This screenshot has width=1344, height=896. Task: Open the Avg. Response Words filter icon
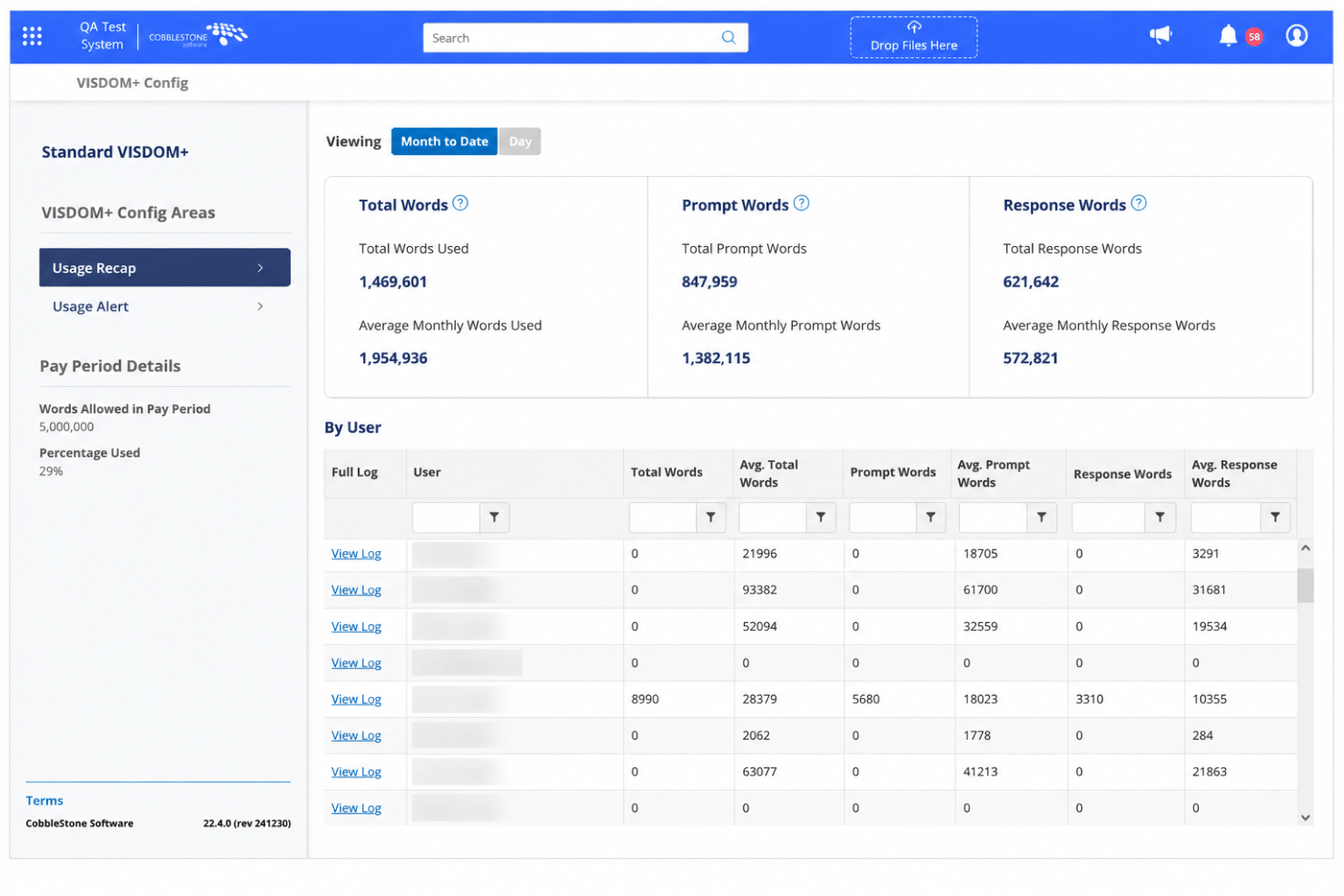(1275, 517)
